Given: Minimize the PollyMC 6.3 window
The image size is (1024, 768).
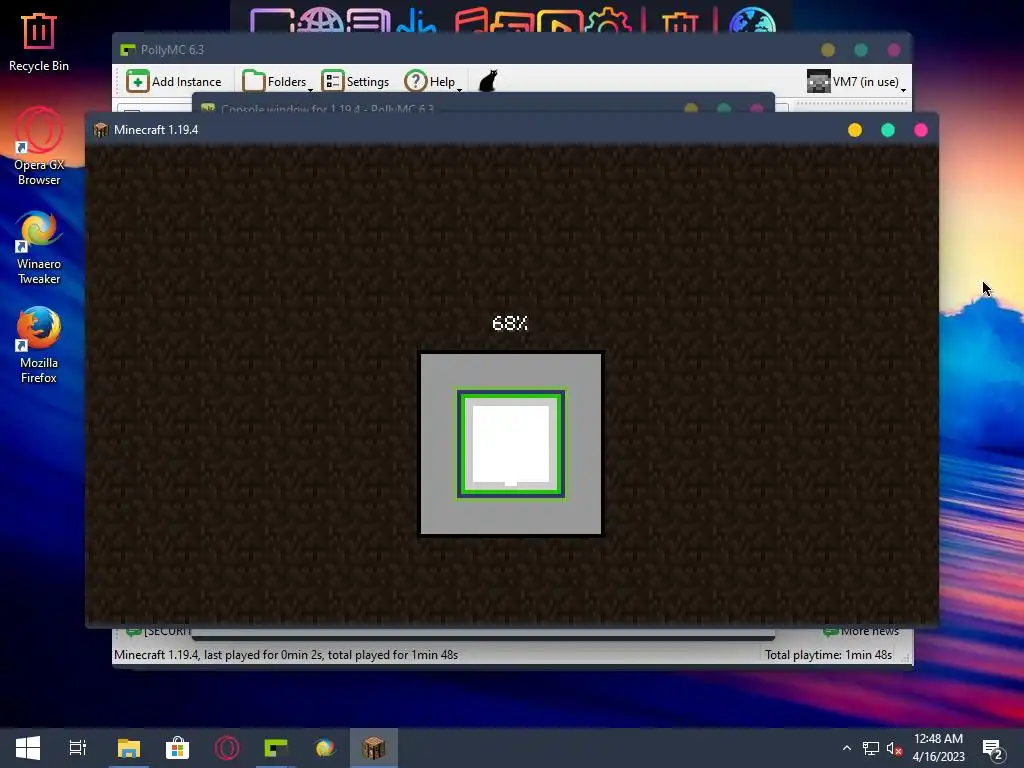Looking at the screenshot, I should point(827,50).
